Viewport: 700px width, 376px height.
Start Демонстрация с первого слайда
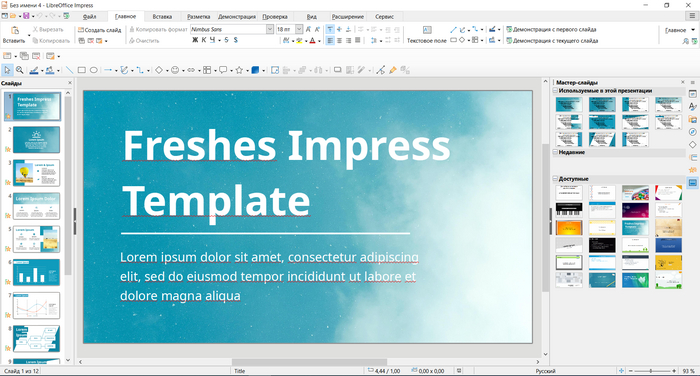tap(551, 29)
